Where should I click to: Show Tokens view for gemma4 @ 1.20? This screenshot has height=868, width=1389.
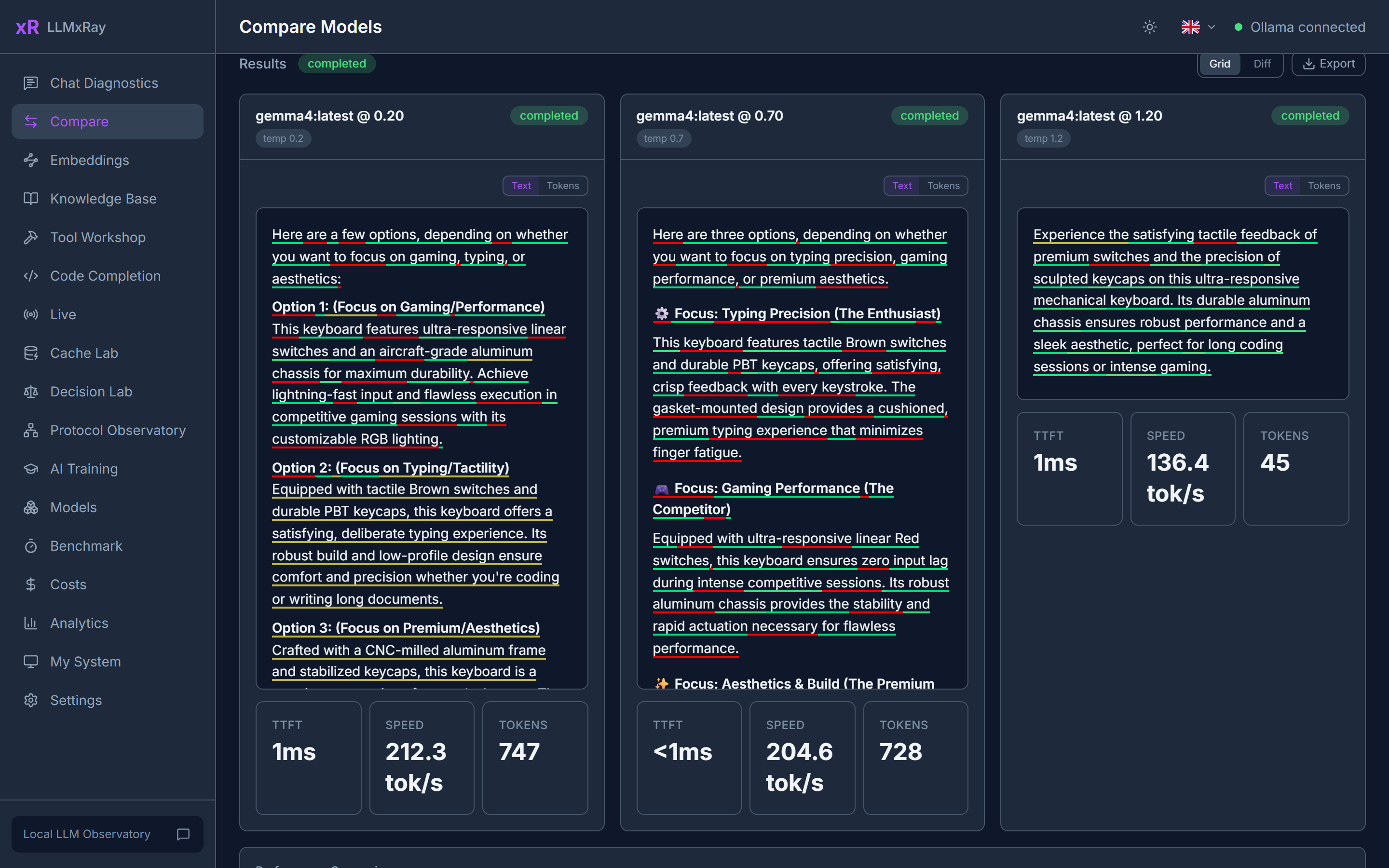click(x=1323, y=186)
